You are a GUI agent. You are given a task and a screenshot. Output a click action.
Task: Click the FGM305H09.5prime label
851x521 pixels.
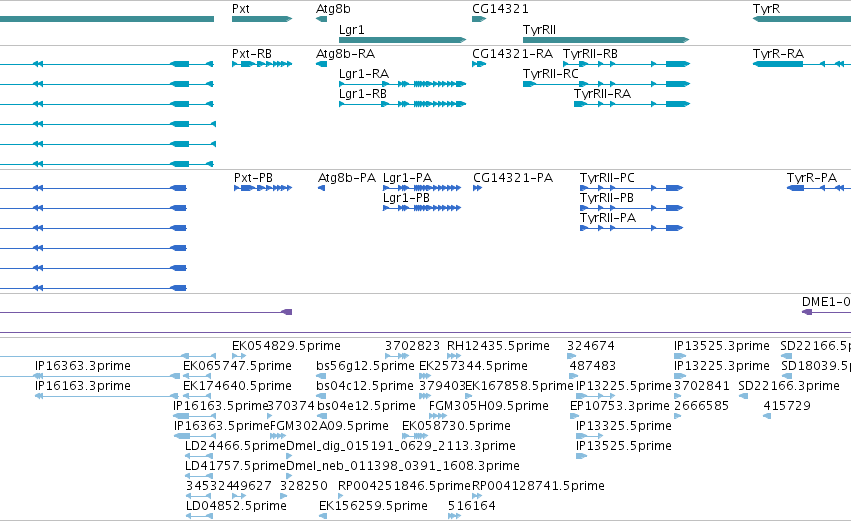(488, 406)
